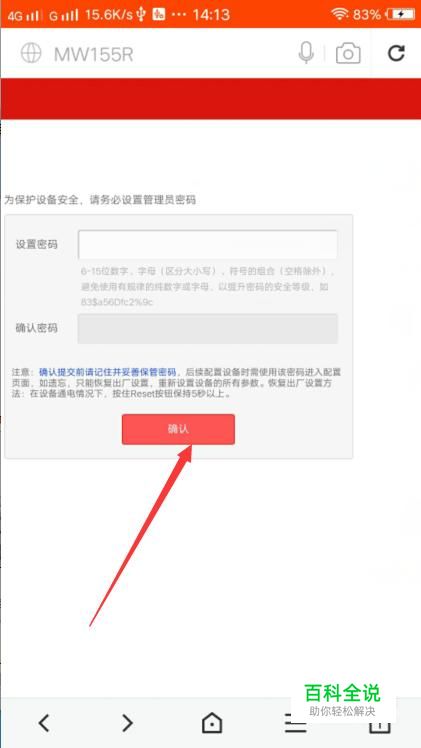Focus the 确认密码 confirmation field
421x748 pixels.
point(208,328)
